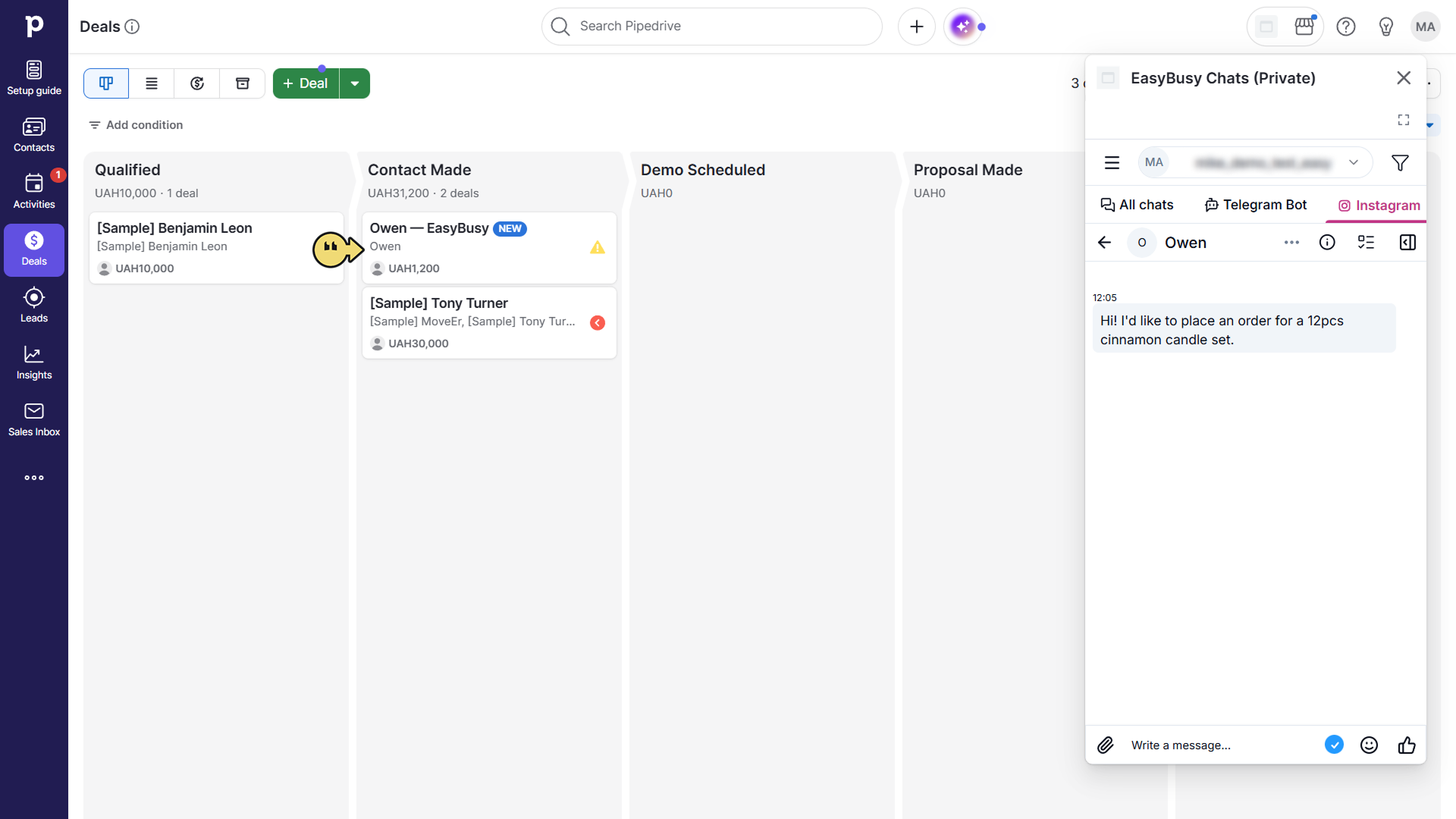Open EasyBusy hamburger menu
Screen dimensions: 1456x819
click(x=1112, y=162)
